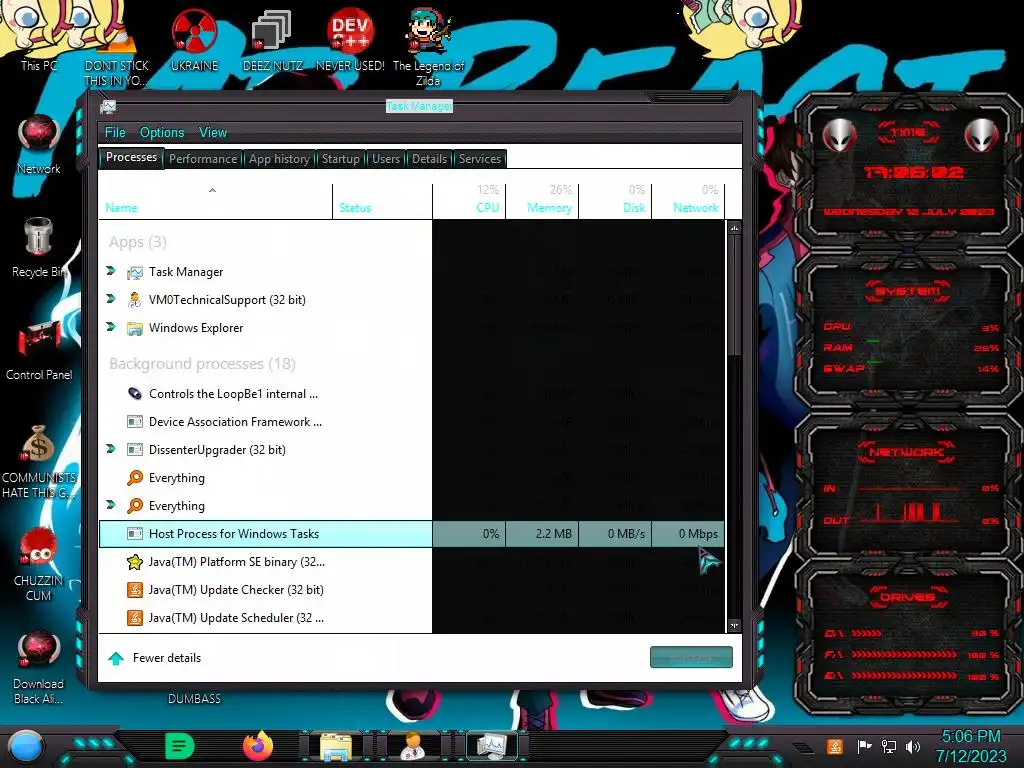Screen dimensions: 1024x768
Task: Open the taskbar clock showing 5:06 PM
Action: pos(971,746)
